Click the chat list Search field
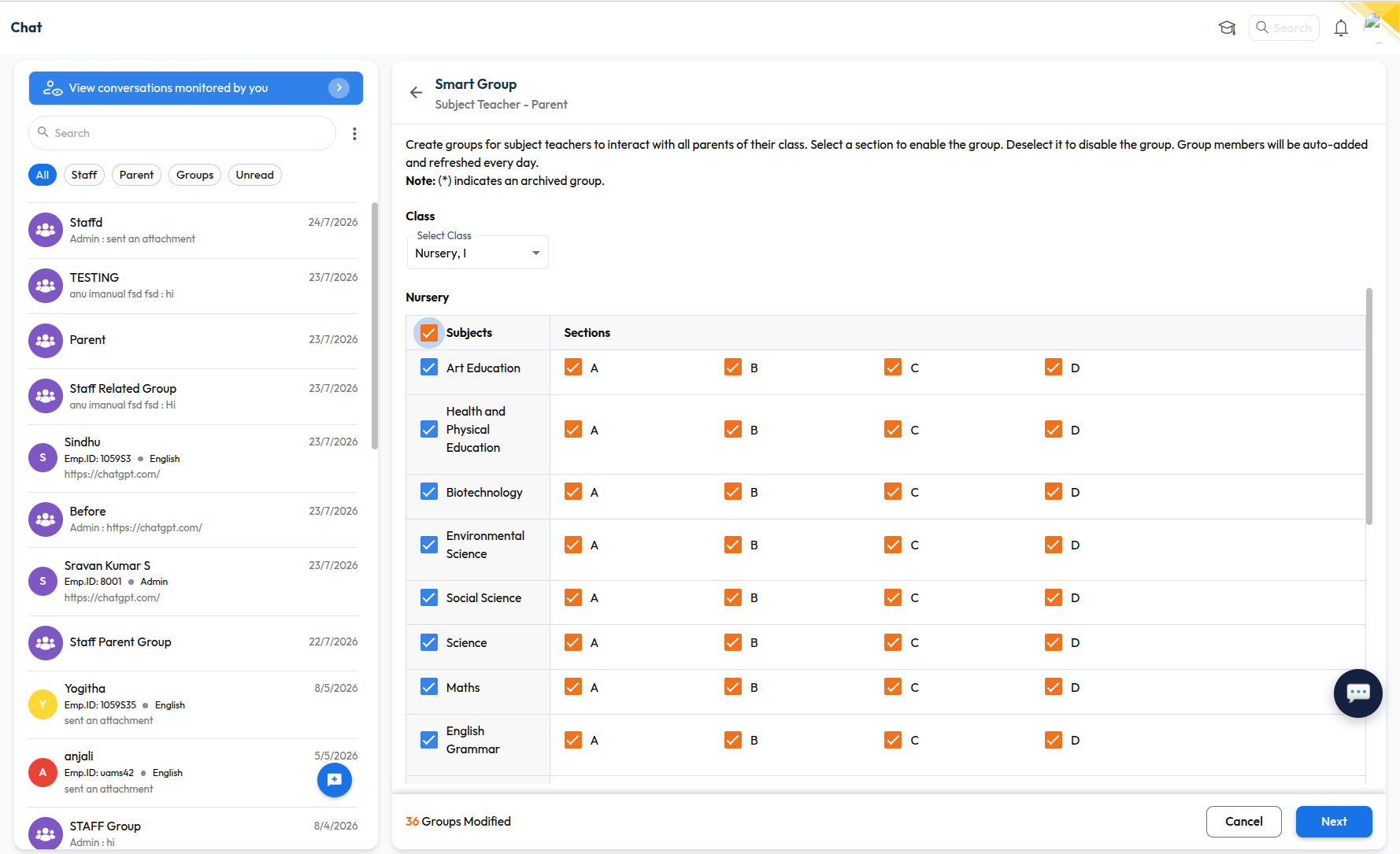 coord(183,133)
